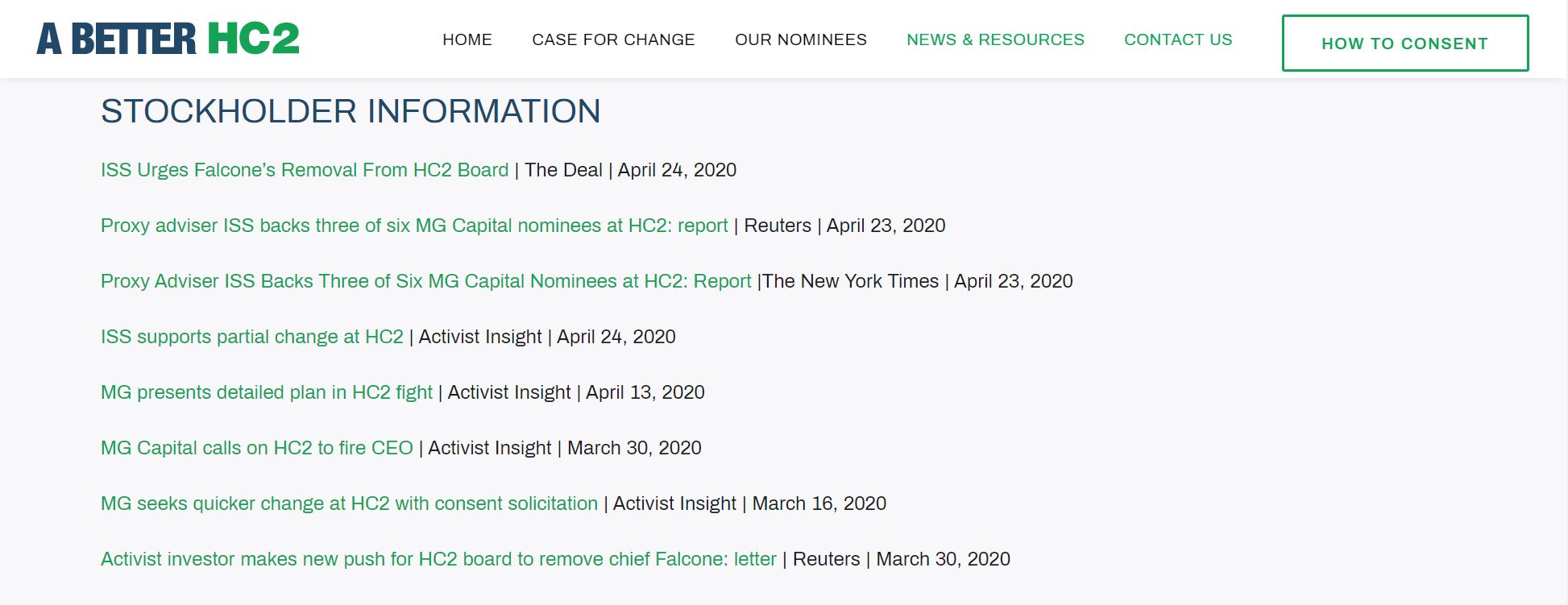Open ISS supports partial change at HC2
This screenshot has height=605, width=1568.
[252, 337]
